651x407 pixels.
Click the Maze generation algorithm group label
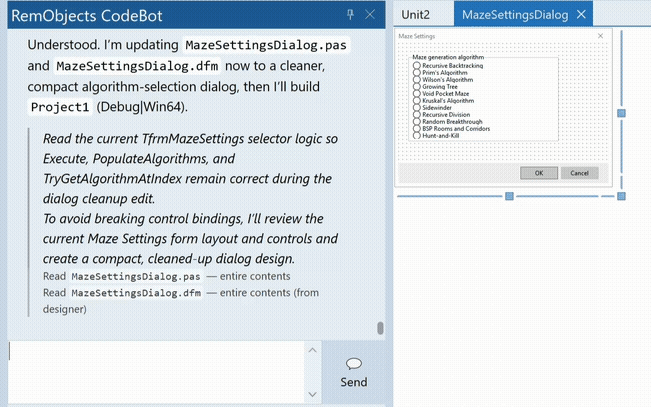point(448,57)
